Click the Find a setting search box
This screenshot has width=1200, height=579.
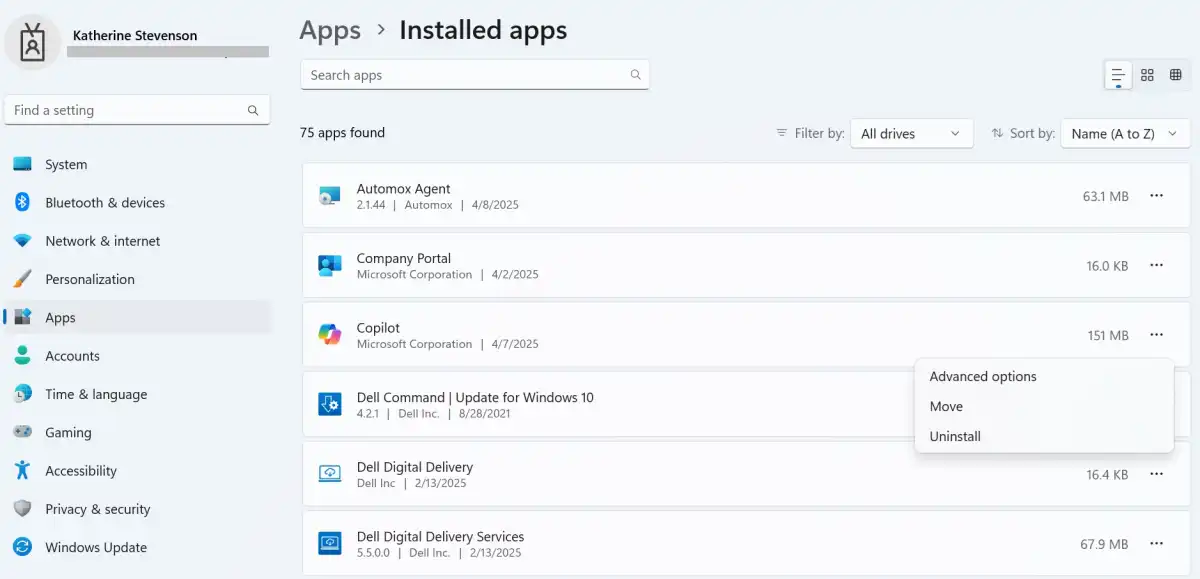137,110
